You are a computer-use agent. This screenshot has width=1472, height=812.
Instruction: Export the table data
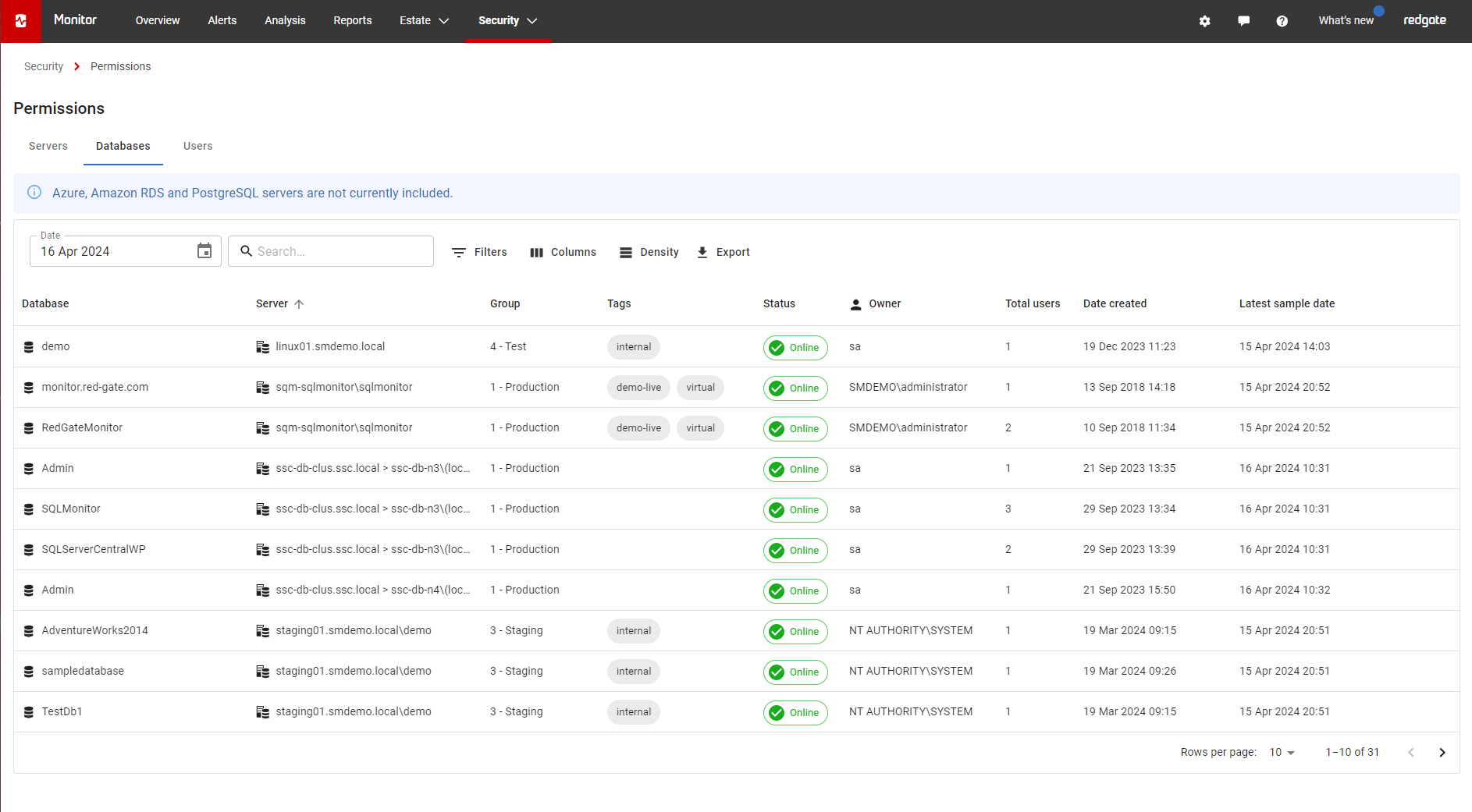[723, 252]
